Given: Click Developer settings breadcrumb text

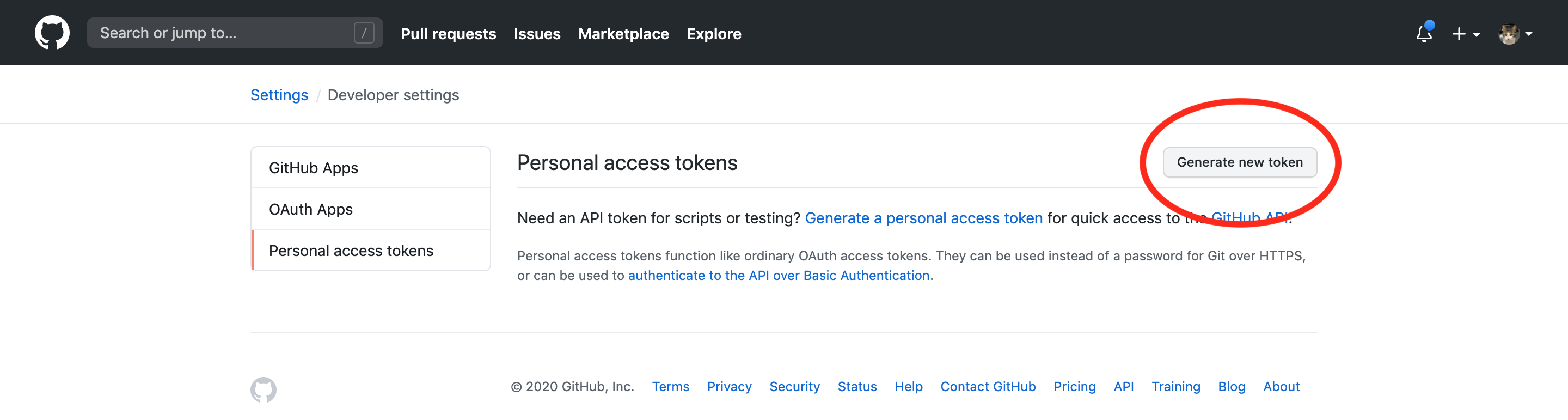Looking at the screenshot, I should (x=393, y=95).
